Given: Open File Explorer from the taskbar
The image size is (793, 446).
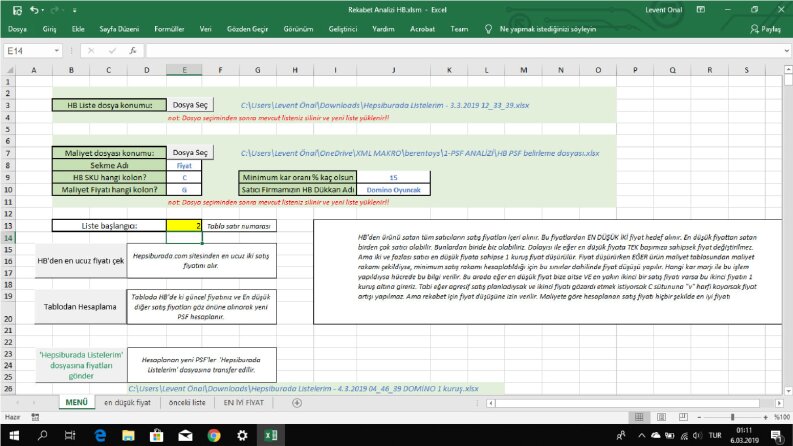Looking at the screenshot, I should pos(128,435).
